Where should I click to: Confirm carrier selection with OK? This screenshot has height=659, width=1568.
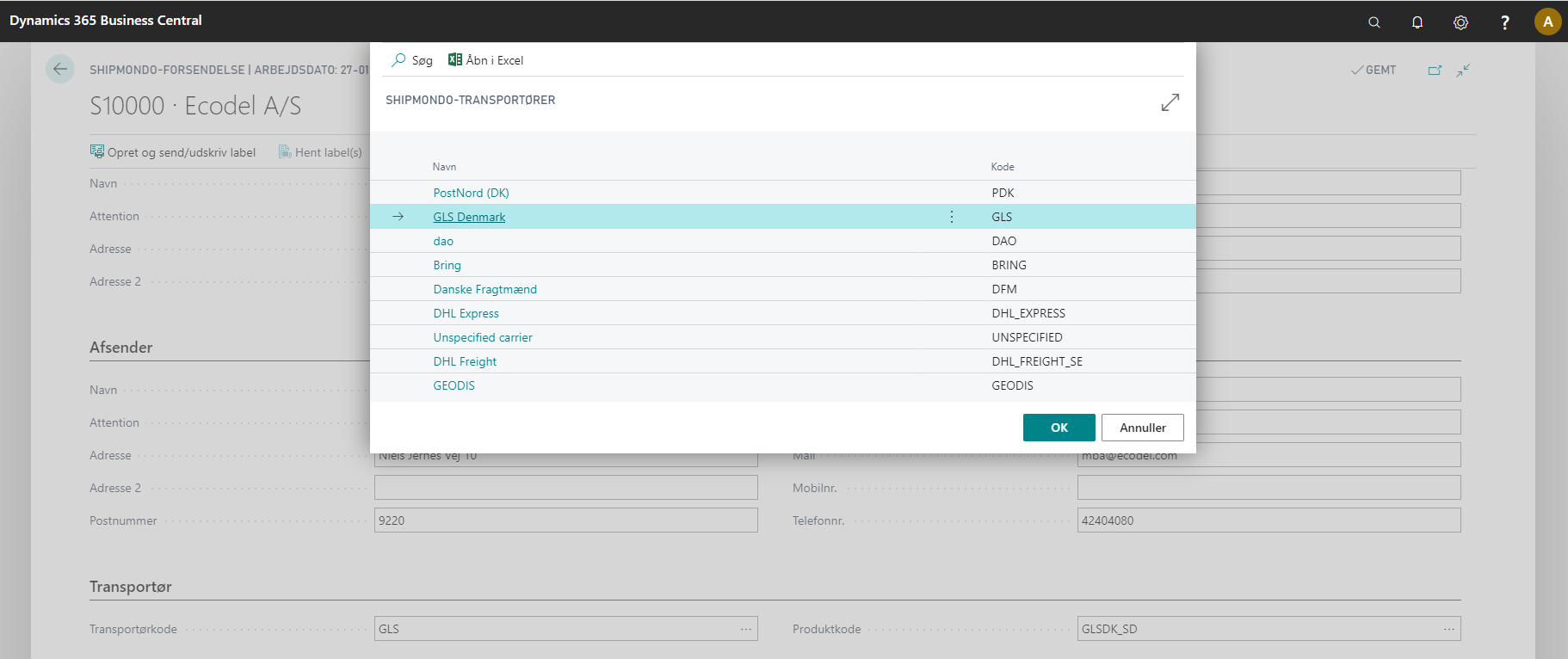pyautogui.click(x=1059, y=428)
